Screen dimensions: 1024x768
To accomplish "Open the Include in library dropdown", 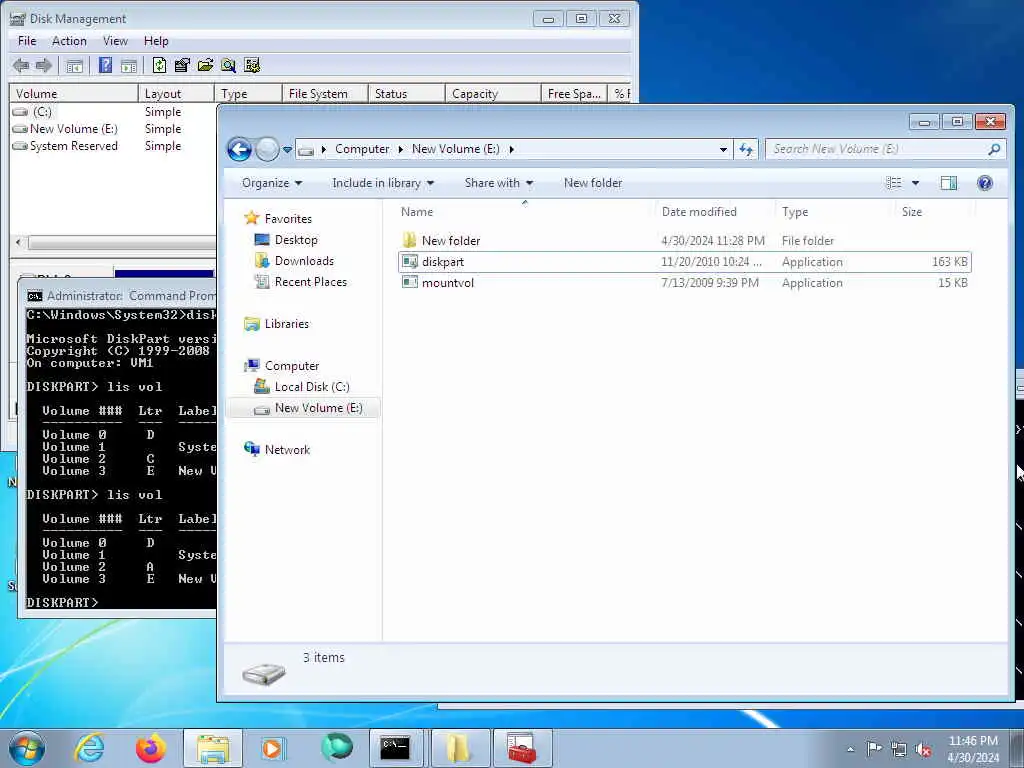I will point(383,183).
